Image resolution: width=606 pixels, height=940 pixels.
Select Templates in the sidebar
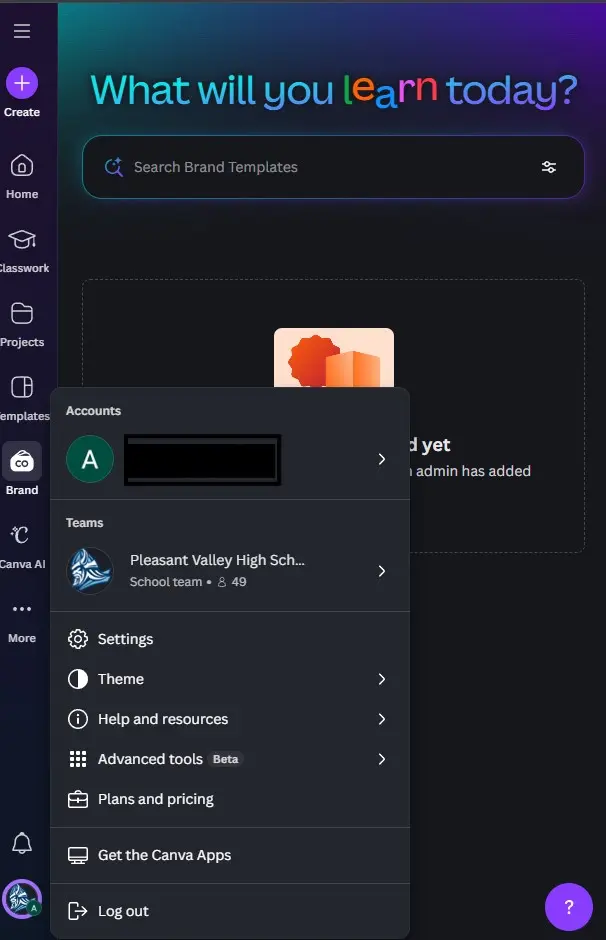[22, 399]
